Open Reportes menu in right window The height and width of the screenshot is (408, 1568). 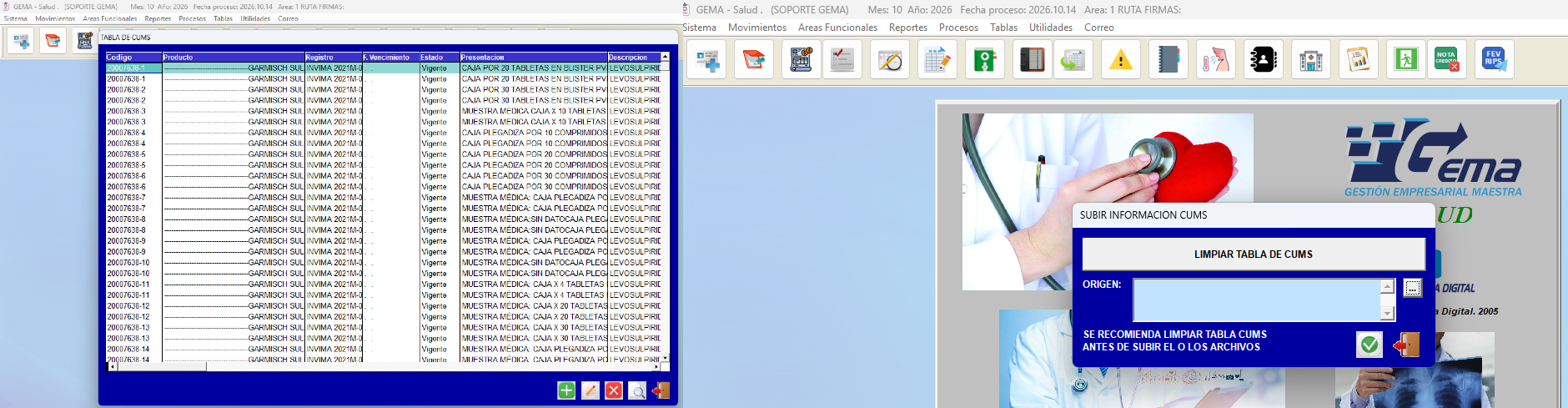coord(908,28)
